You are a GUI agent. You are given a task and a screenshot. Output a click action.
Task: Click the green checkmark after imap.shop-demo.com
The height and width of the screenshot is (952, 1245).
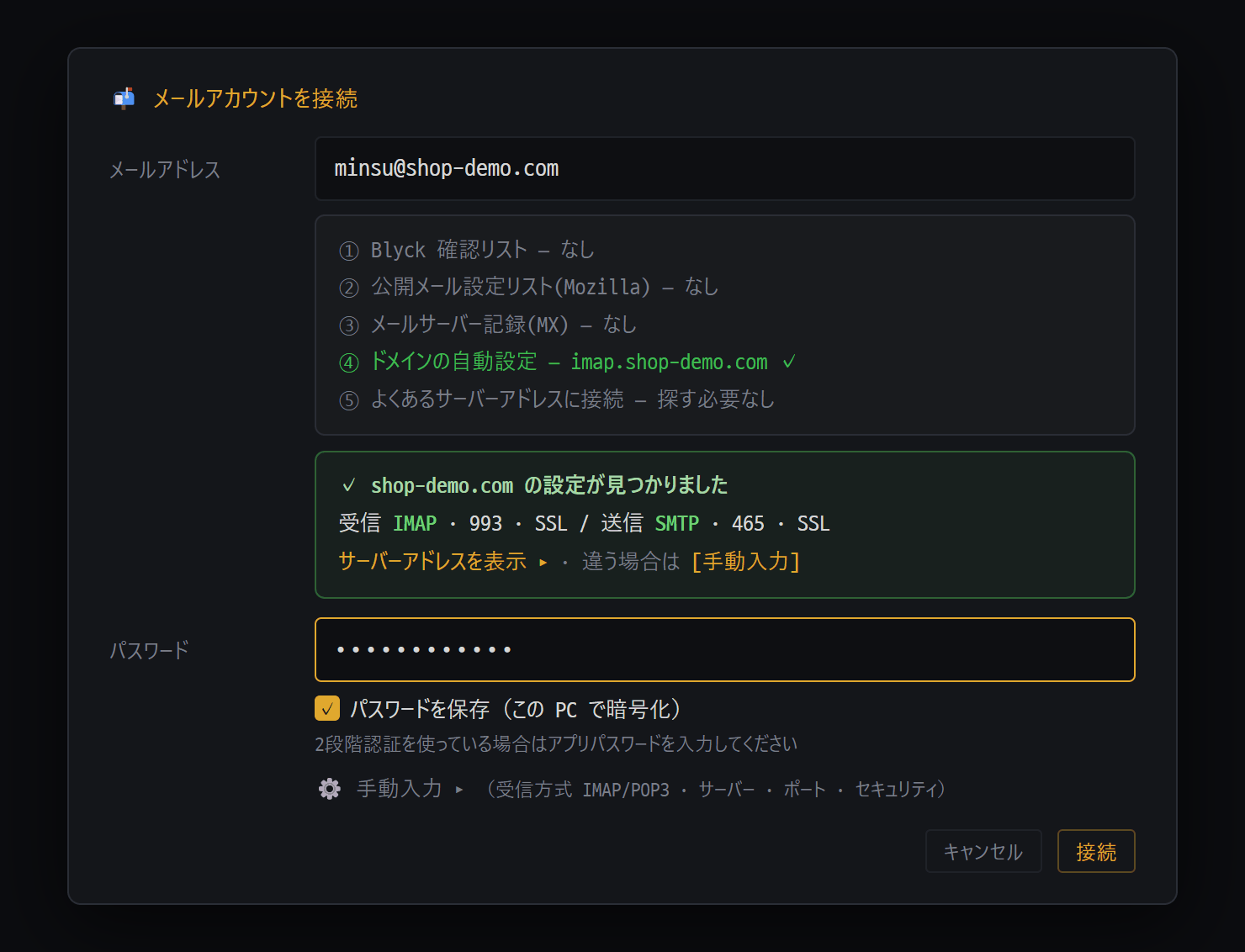coord(789,362)
